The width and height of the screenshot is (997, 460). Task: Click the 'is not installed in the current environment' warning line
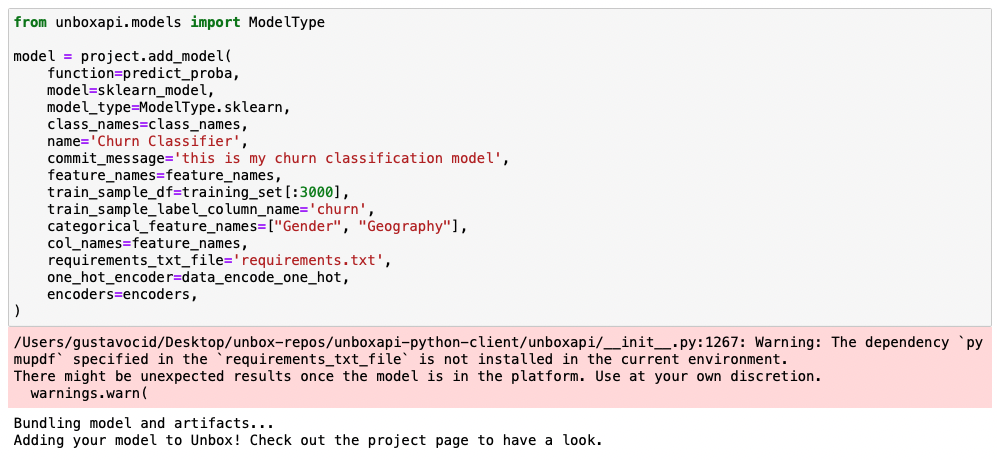(x=401, y=359)
